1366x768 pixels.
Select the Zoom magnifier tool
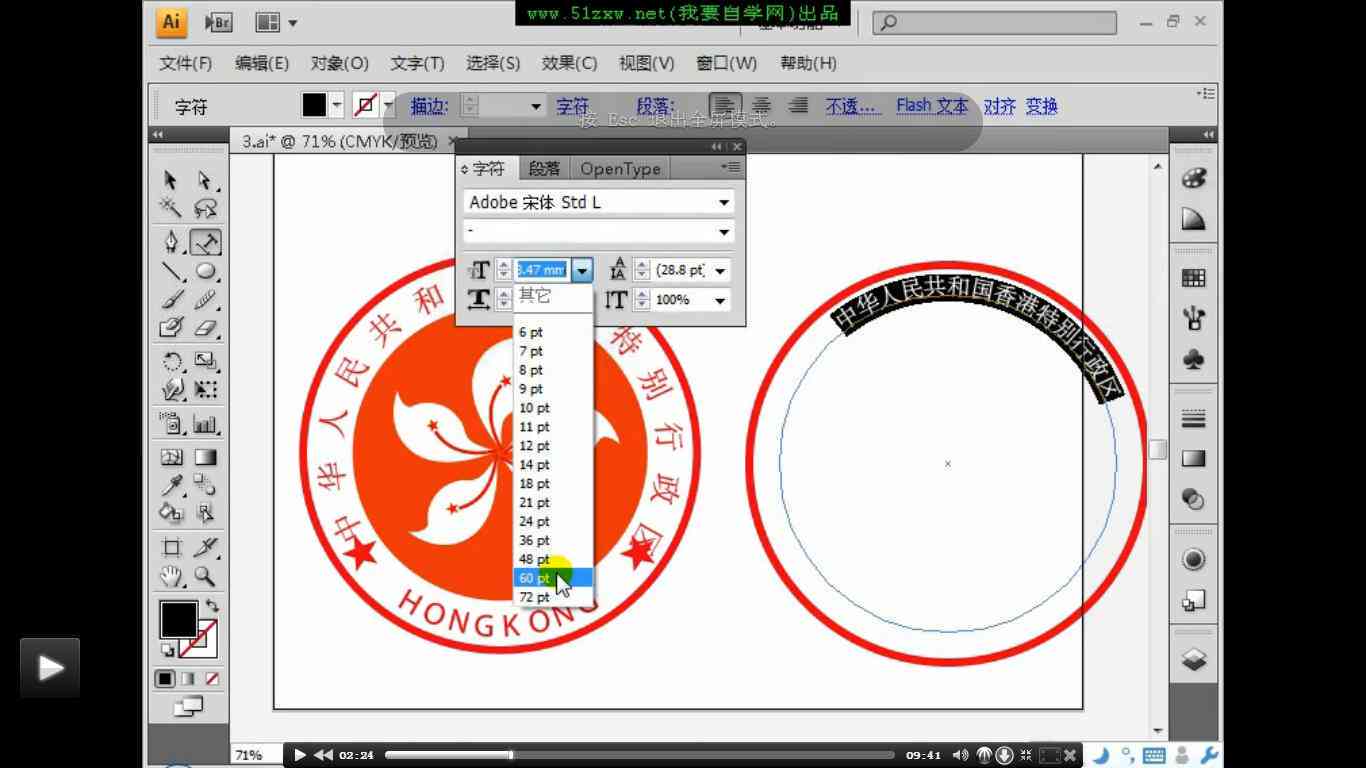(x=205, y=576)
